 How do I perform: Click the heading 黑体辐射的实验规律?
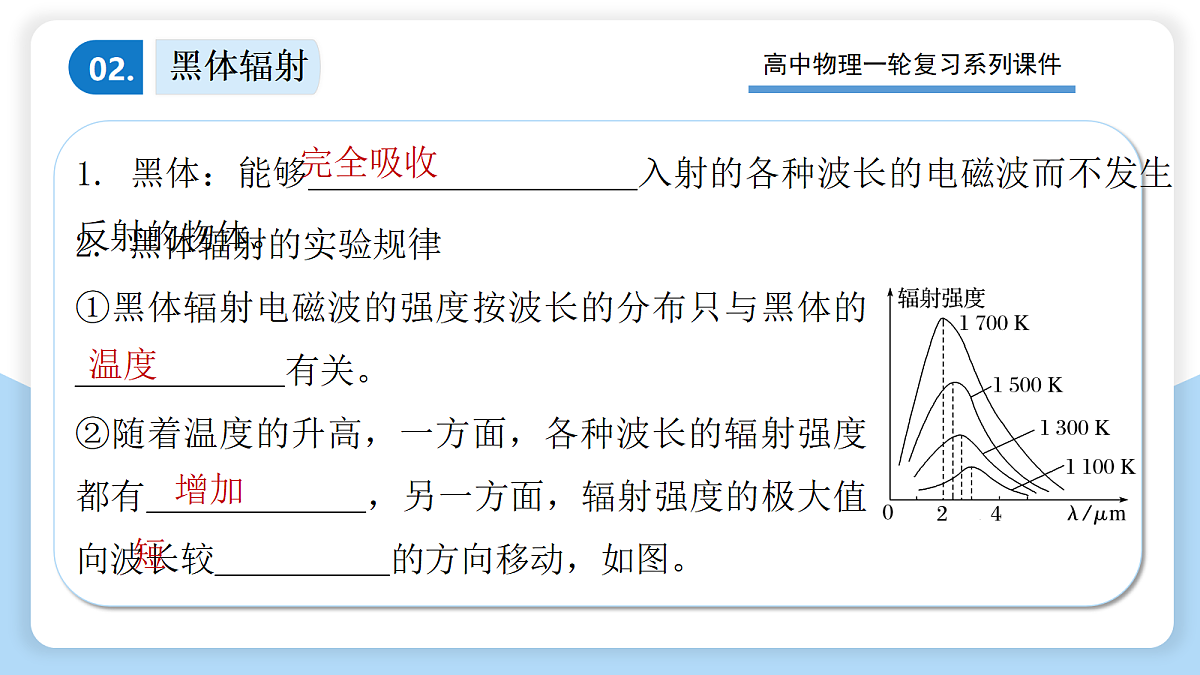tap(286, 243)
